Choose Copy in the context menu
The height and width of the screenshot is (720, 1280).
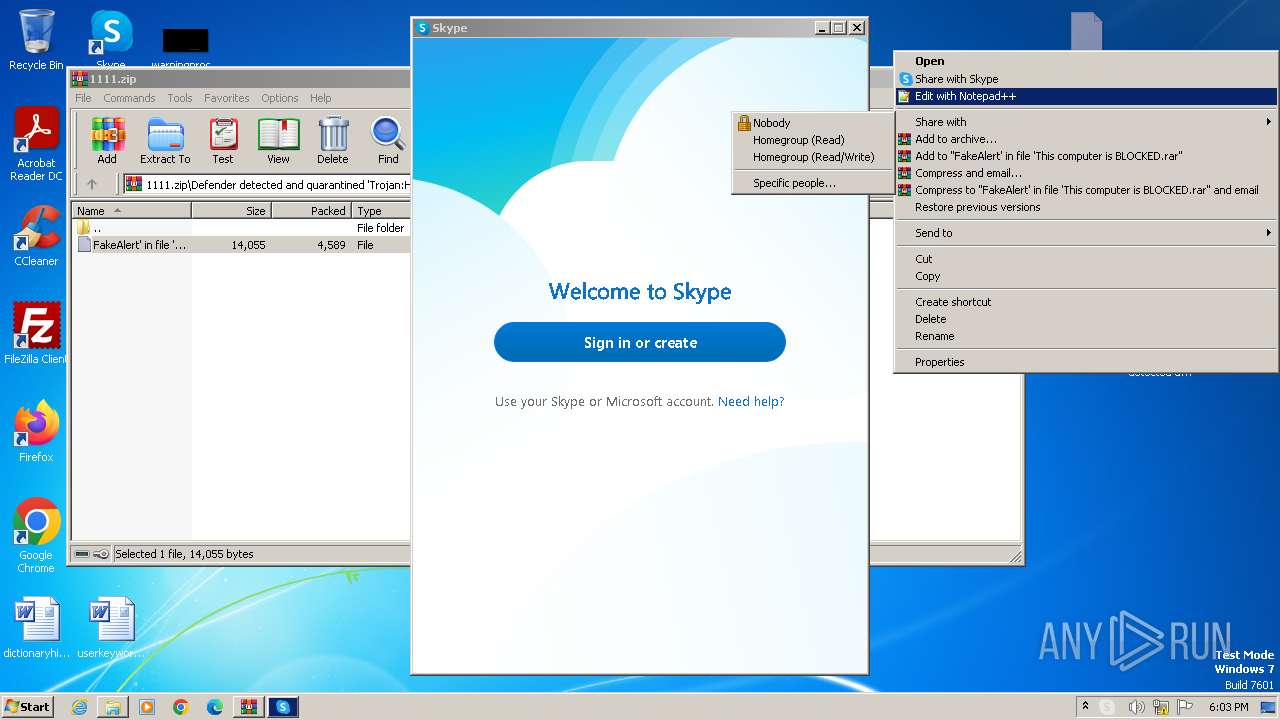1085,276
